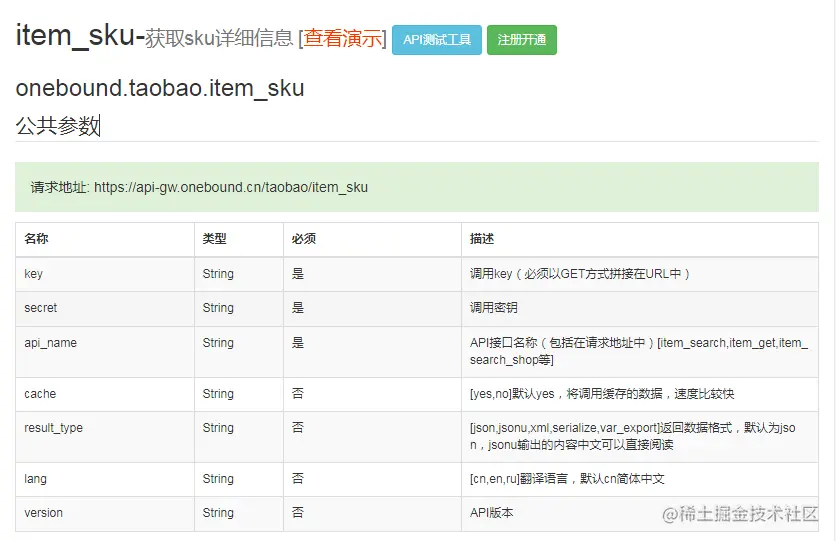
Task: Click the 公共参数 section heading
Action: tap(58, 126)
